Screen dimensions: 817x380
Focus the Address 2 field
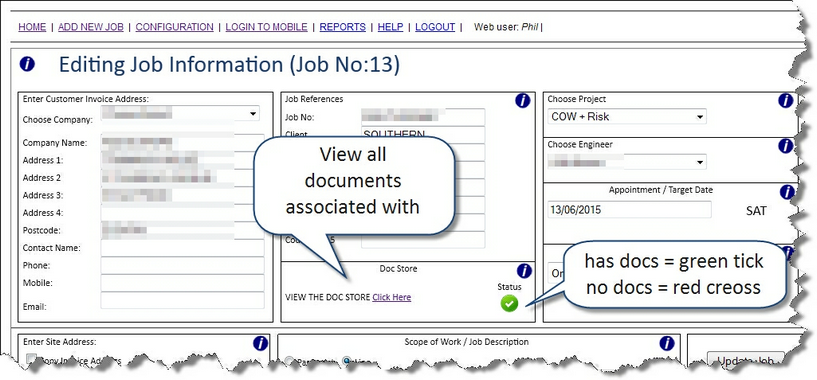tap(182, 177)
